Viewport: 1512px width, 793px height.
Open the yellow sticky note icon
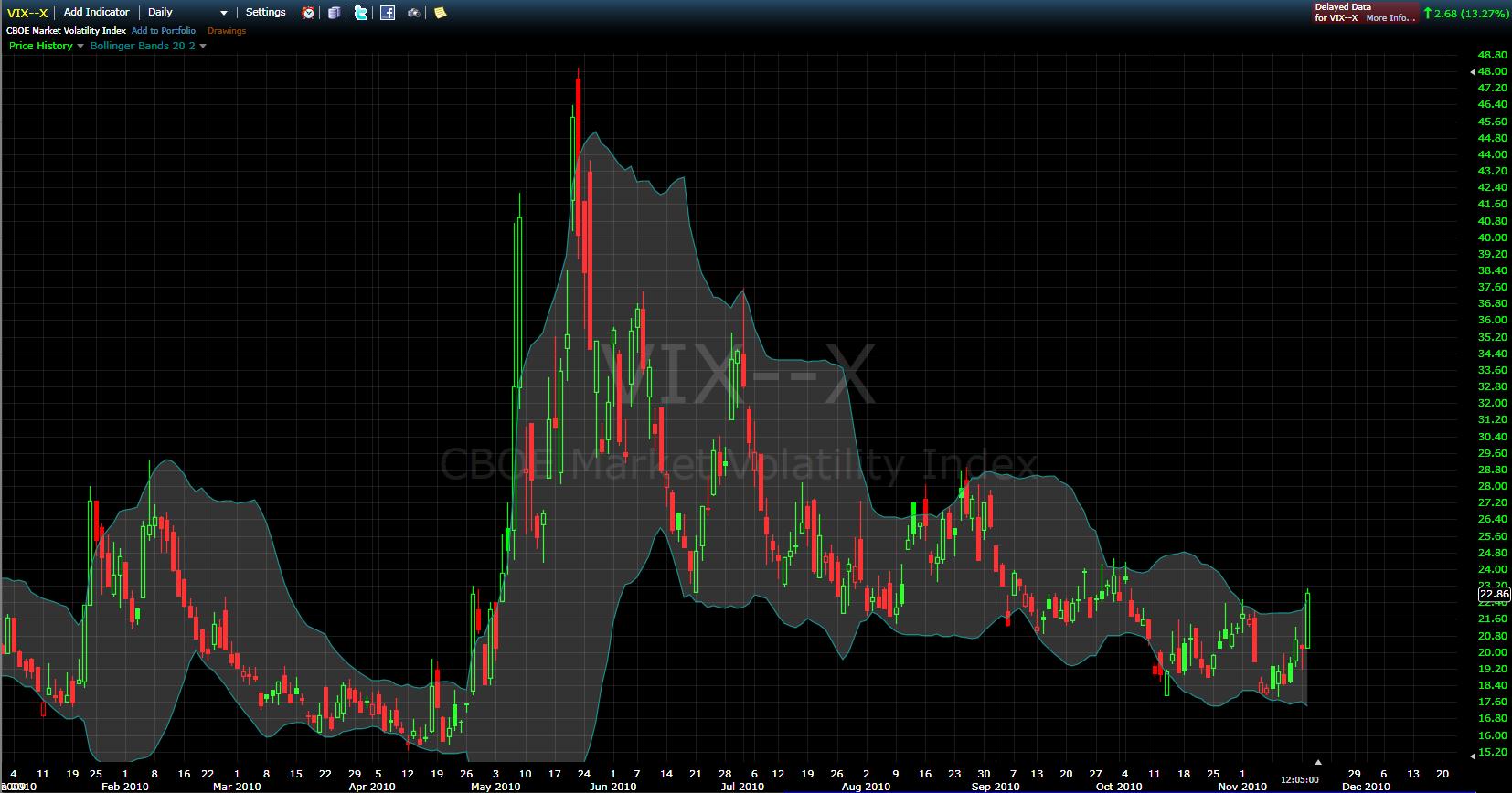(440, 13)
